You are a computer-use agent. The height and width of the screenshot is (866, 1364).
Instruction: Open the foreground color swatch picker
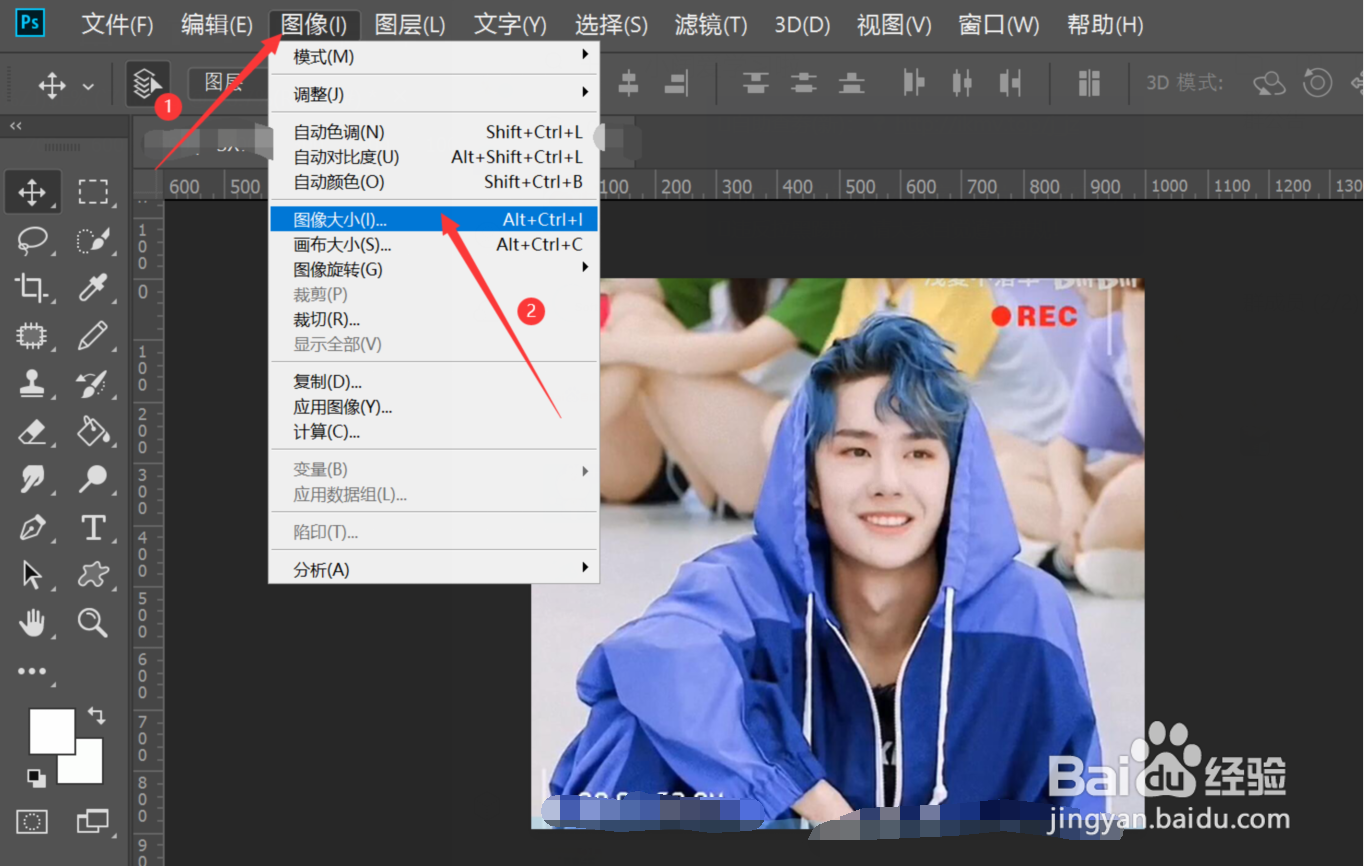pyautogui.click(x=52, y=730)
